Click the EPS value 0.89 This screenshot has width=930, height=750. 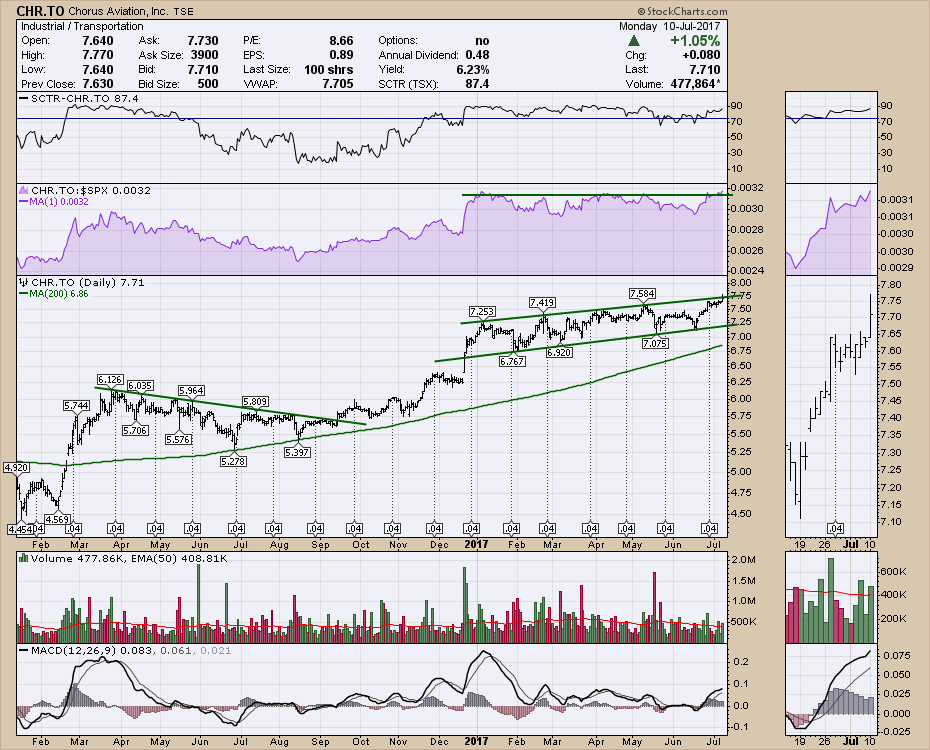[x=341, y=55]
